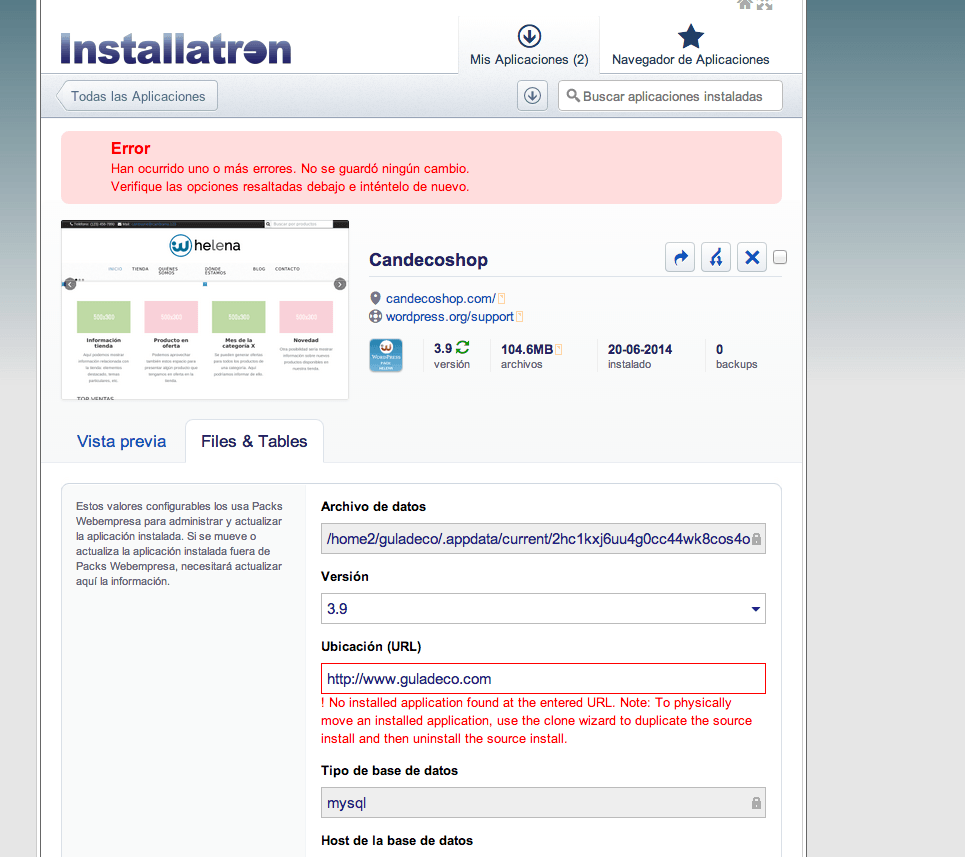Open the Mis Aplicaciones (2) tab

pyautogui.click(x=529, y=46)
